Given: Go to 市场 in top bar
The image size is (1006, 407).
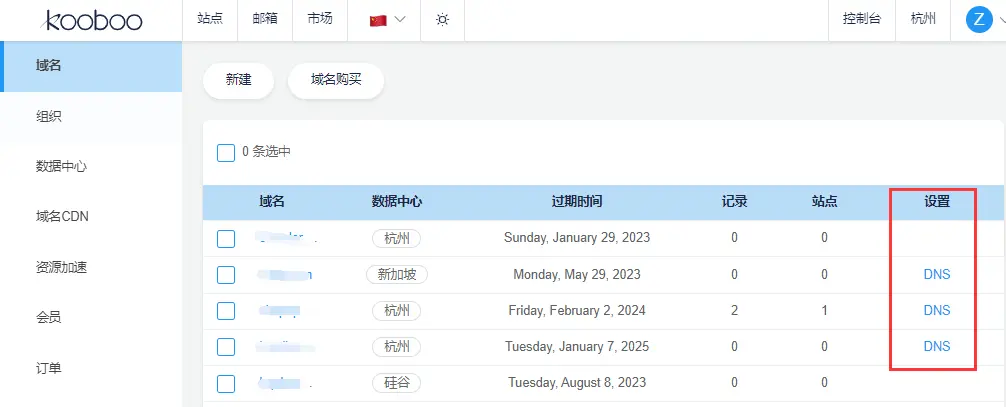Looking at the screenshot, I should 320,20.
